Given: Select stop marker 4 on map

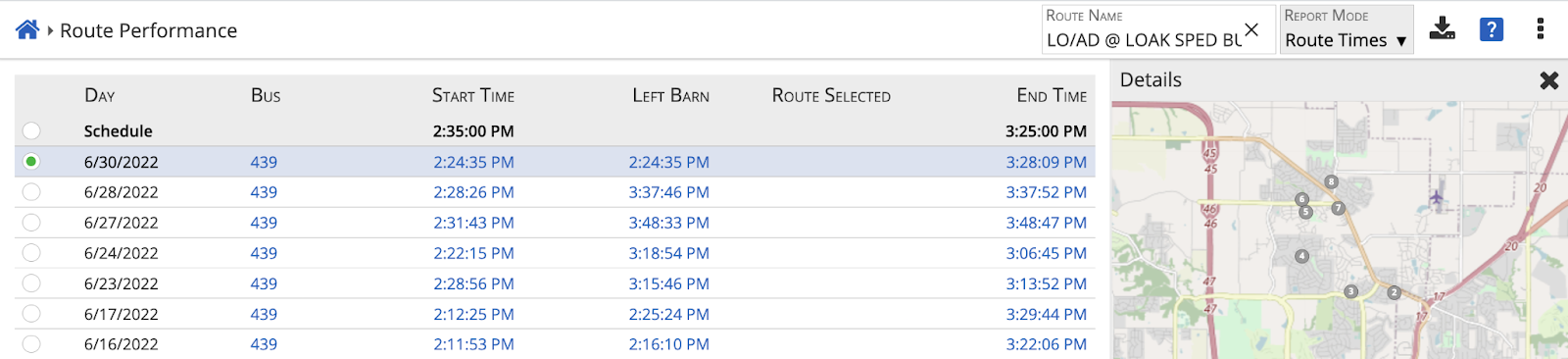Looking at the screenshot, I should pyautogui.click(x=1301, y=256).
